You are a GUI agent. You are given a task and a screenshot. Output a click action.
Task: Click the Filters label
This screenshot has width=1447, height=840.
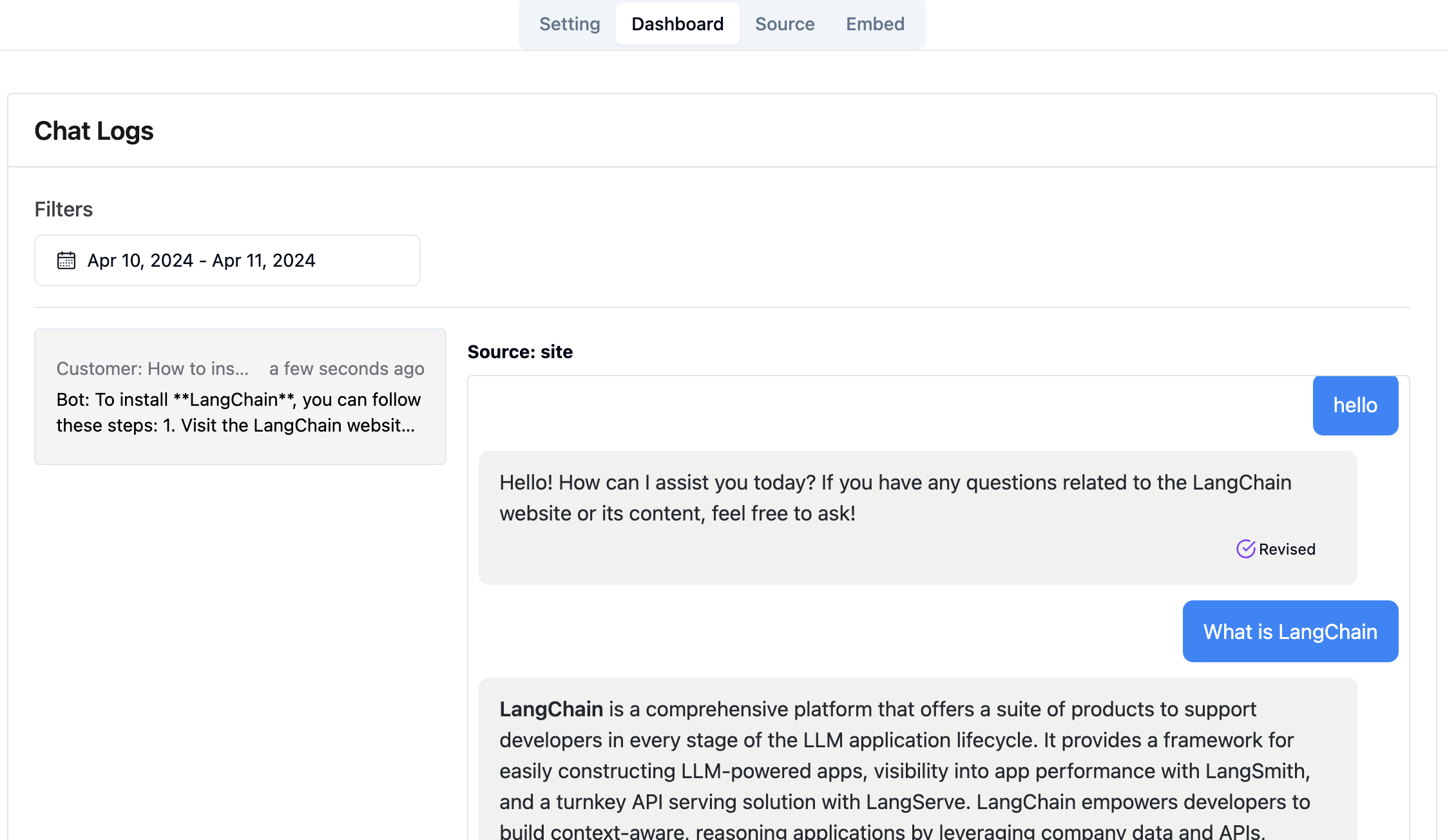(64, 209)
